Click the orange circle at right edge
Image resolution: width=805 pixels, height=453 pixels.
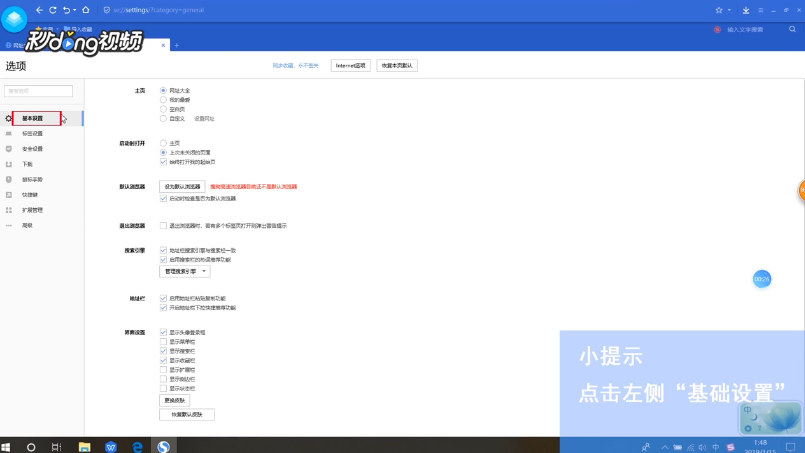pos(801,191)
